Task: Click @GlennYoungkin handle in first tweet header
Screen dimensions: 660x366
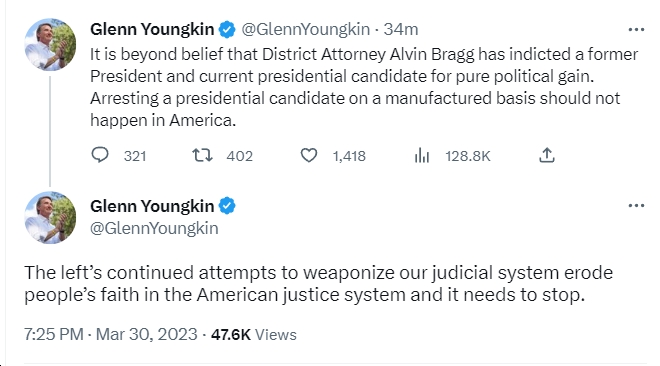Action: [x=305, y=29]
